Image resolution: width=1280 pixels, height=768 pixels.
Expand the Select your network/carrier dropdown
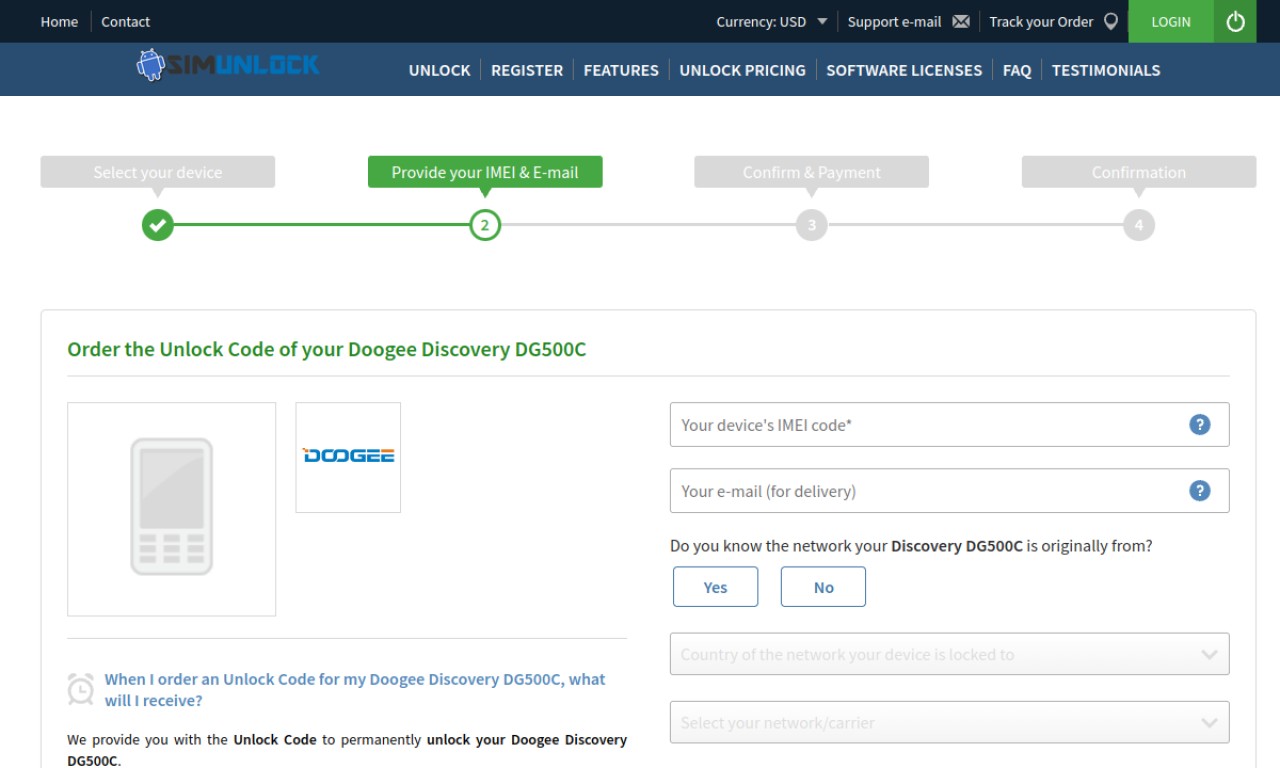(950, 722)
